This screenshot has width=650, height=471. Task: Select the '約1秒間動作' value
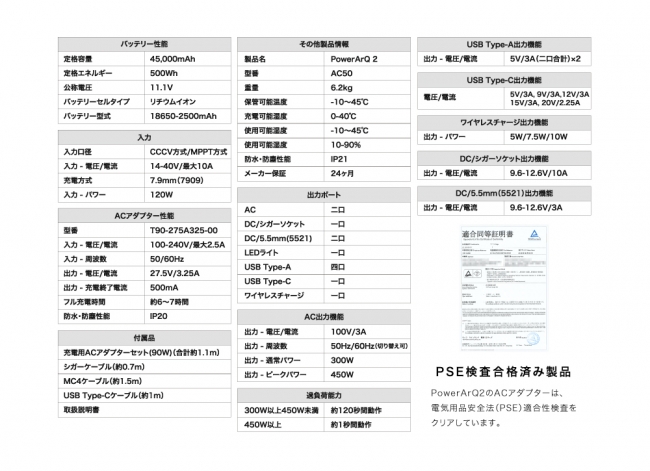351,425
